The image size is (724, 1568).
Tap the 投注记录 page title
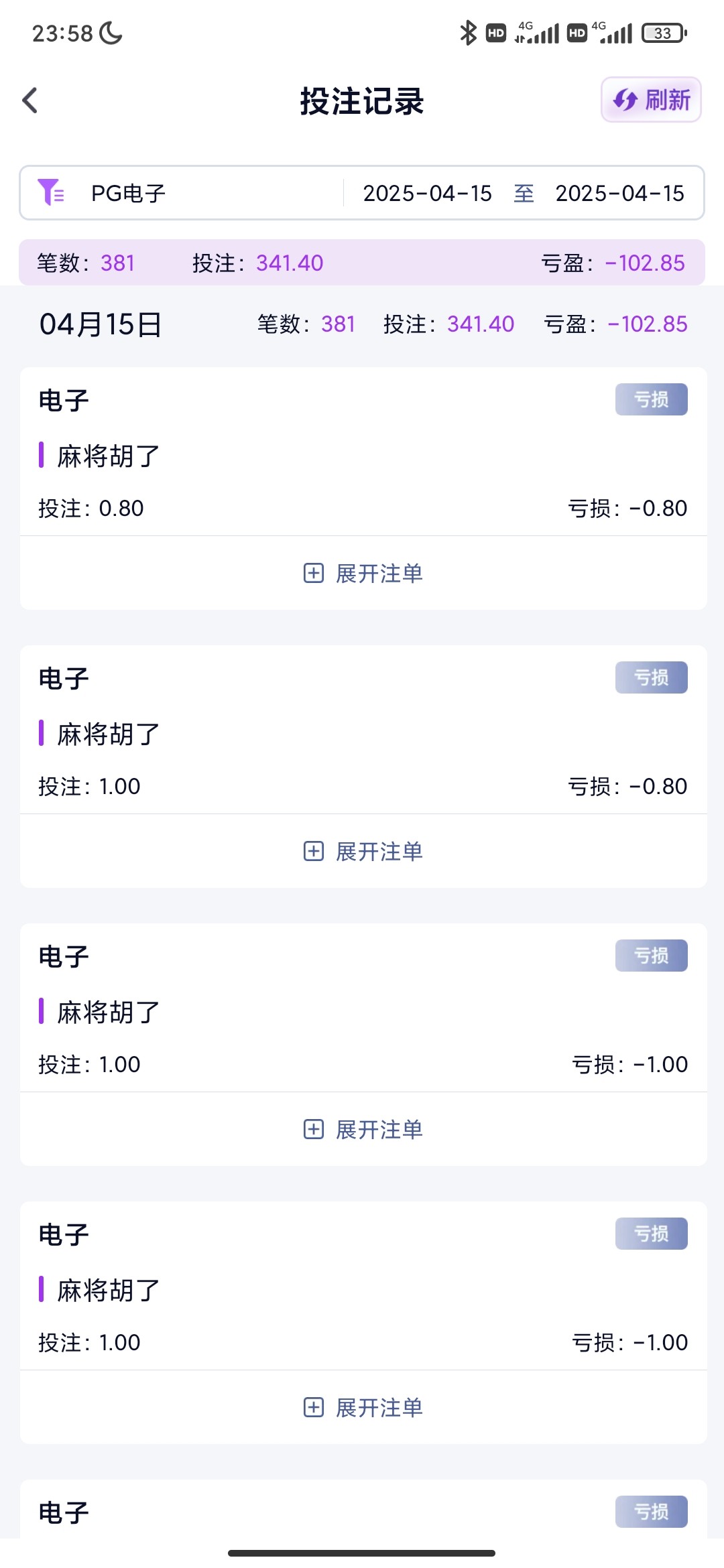tap(362, 101)
